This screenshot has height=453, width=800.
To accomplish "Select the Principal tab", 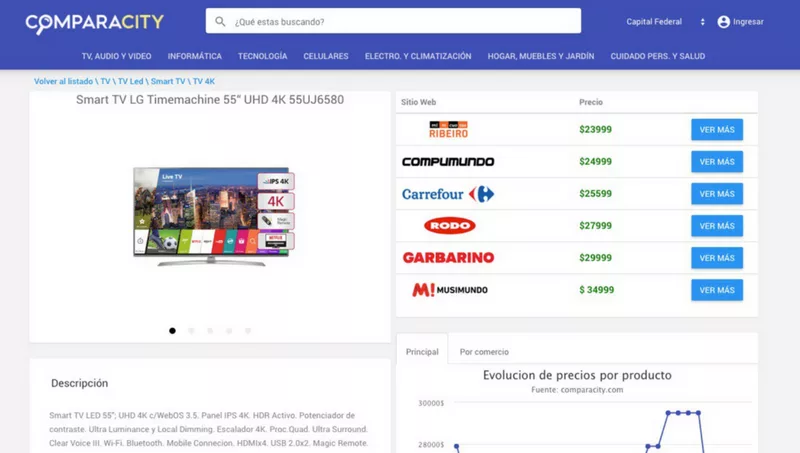I will pyautogui.click(x=422, y=352).
